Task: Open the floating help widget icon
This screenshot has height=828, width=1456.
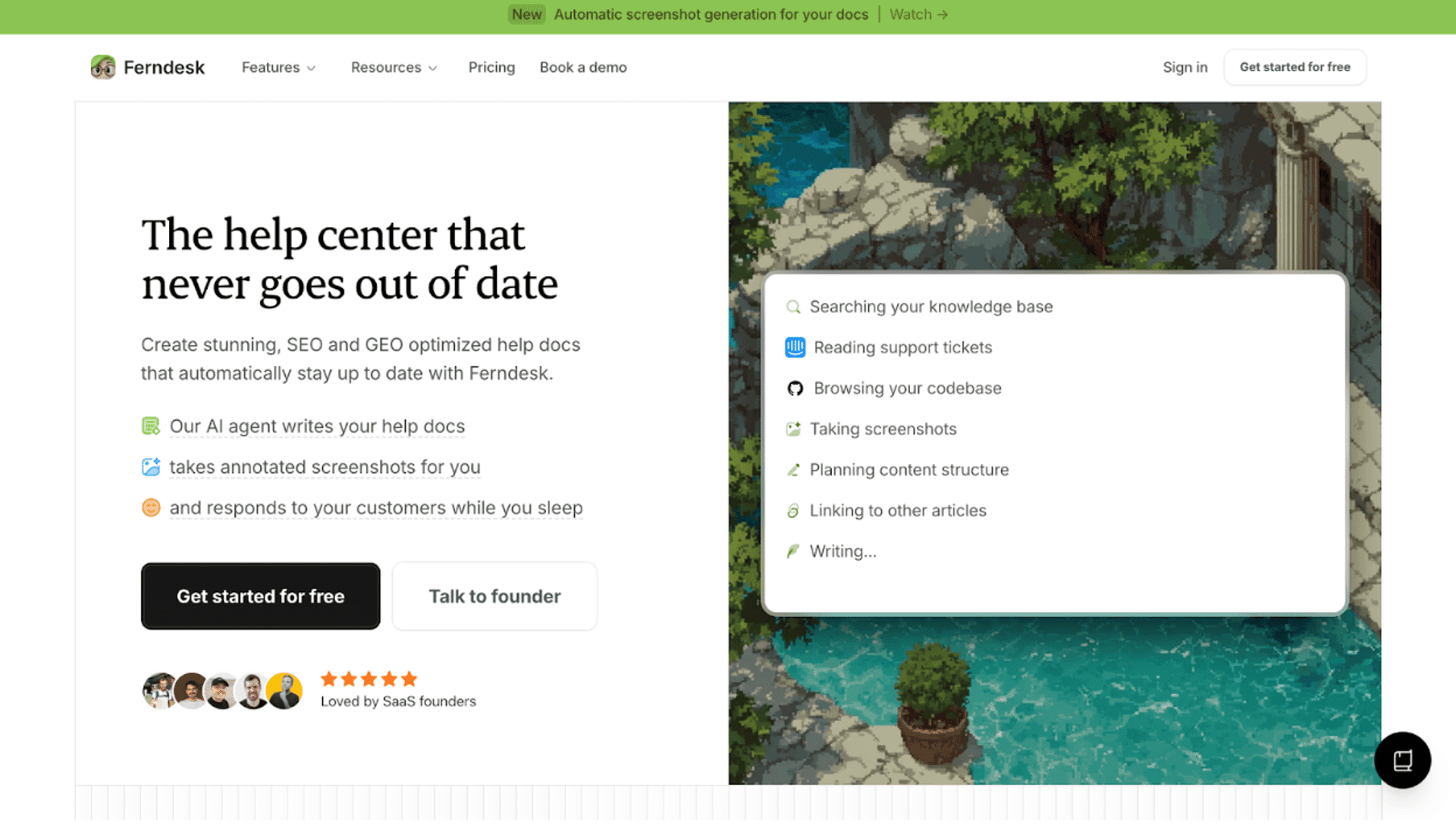Action: click(1402, 760)
